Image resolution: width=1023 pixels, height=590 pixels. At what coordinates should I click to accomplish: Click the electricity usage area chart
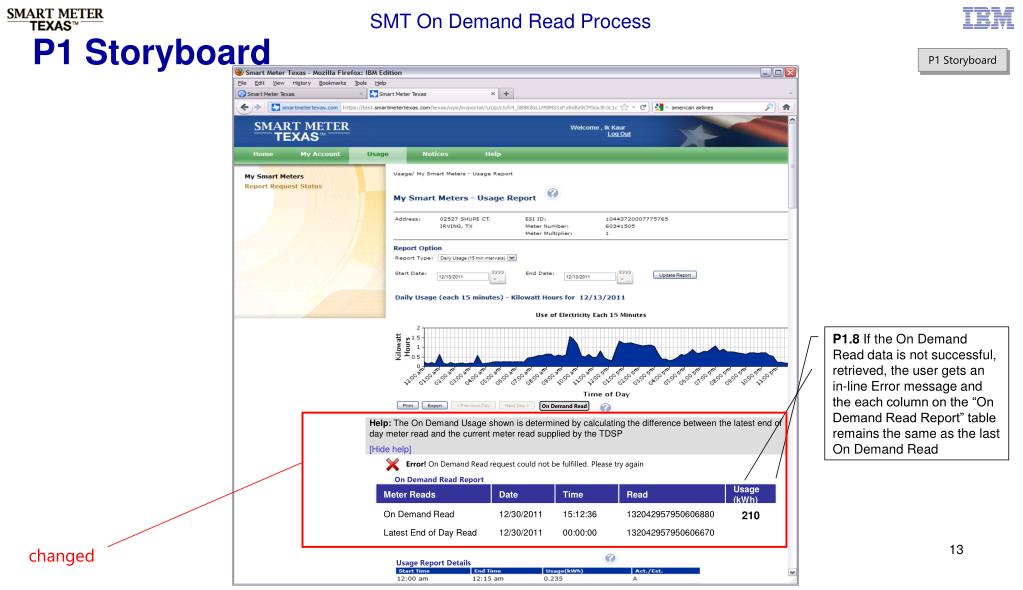pos(605,347)
